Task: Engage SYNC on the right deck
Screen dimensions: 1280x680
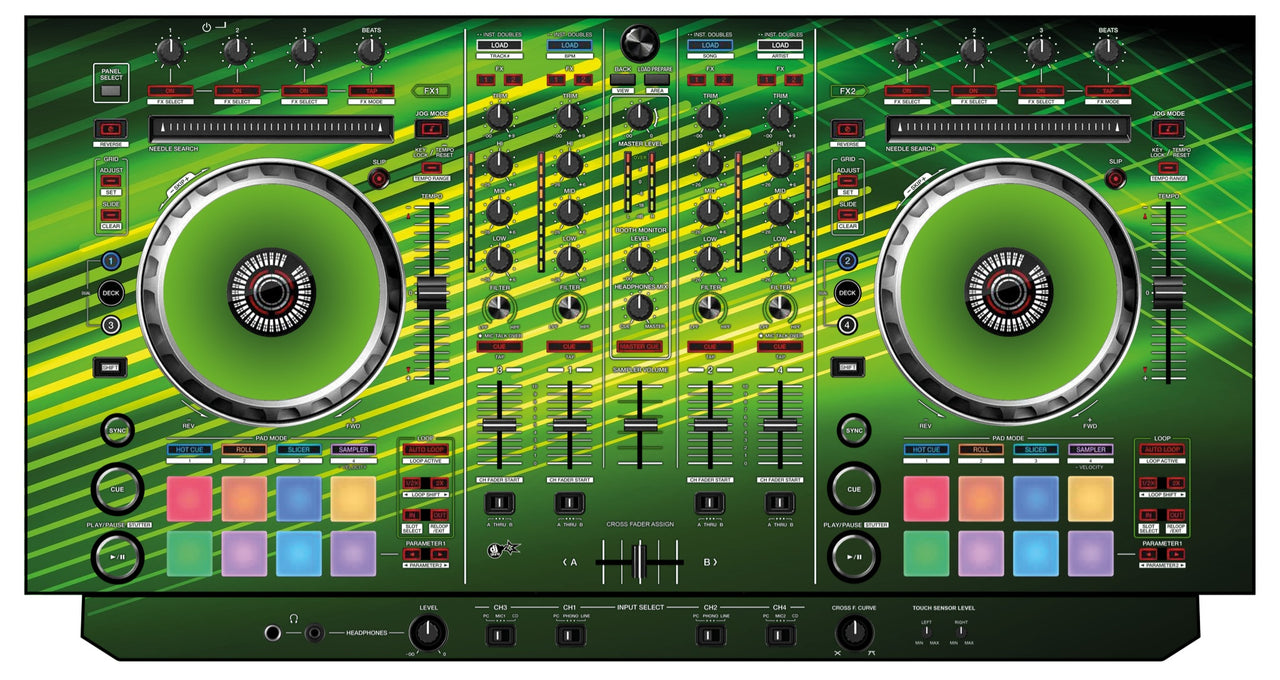Action: click(854, 429)
